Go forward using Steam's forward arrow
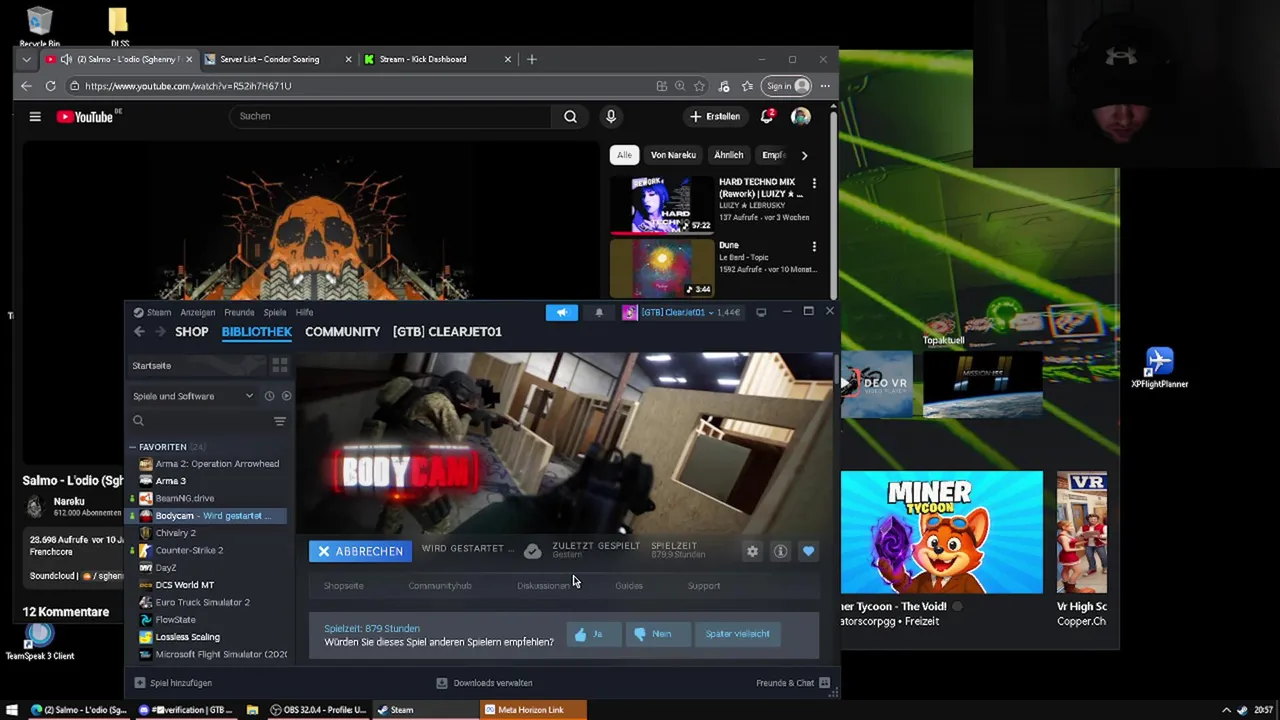 pyautogui.click(x=160, y=332)
